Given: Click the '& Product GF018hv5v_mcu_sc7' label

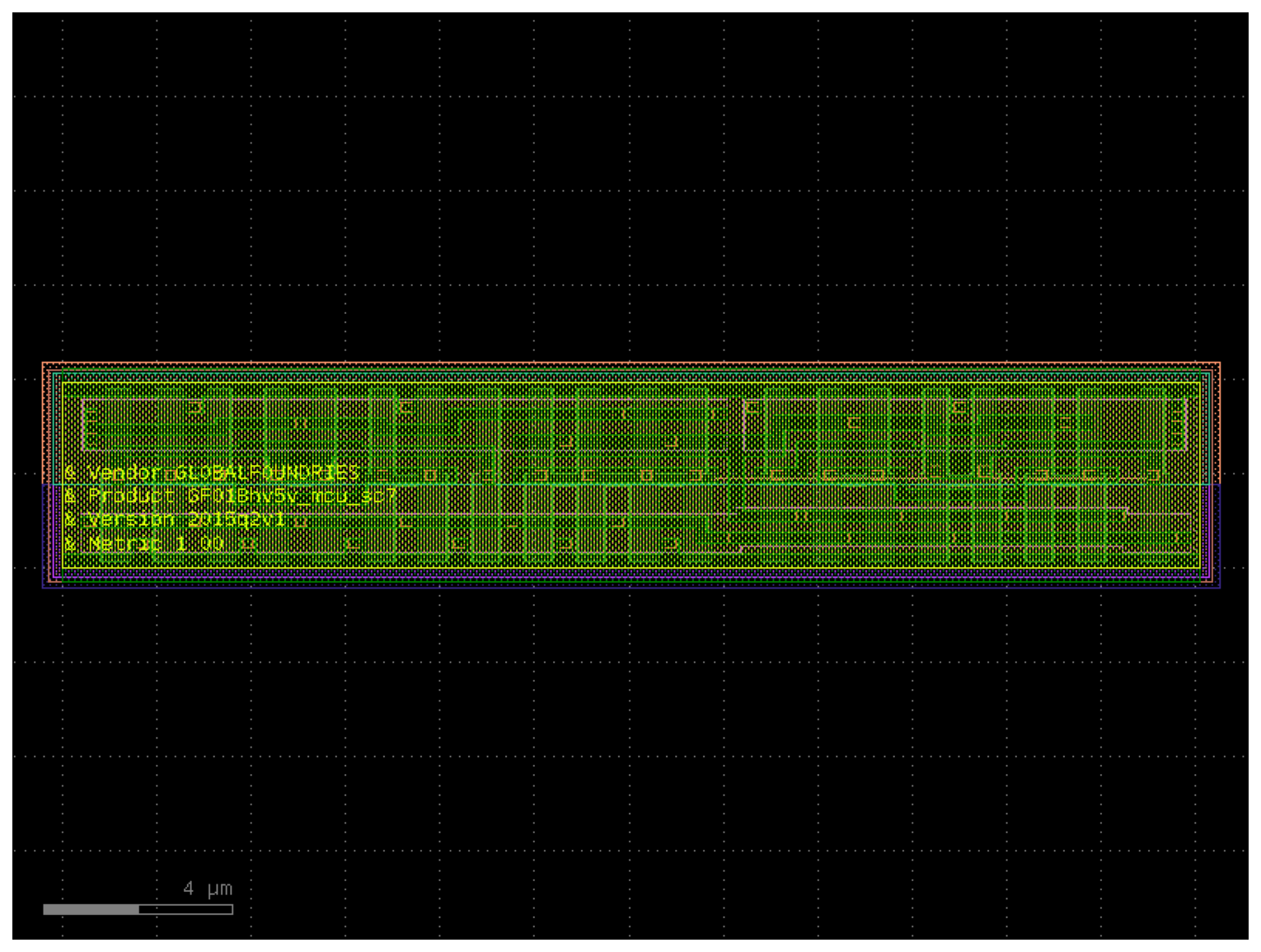Looking at the screenshot, I should (x=231, y=496).
